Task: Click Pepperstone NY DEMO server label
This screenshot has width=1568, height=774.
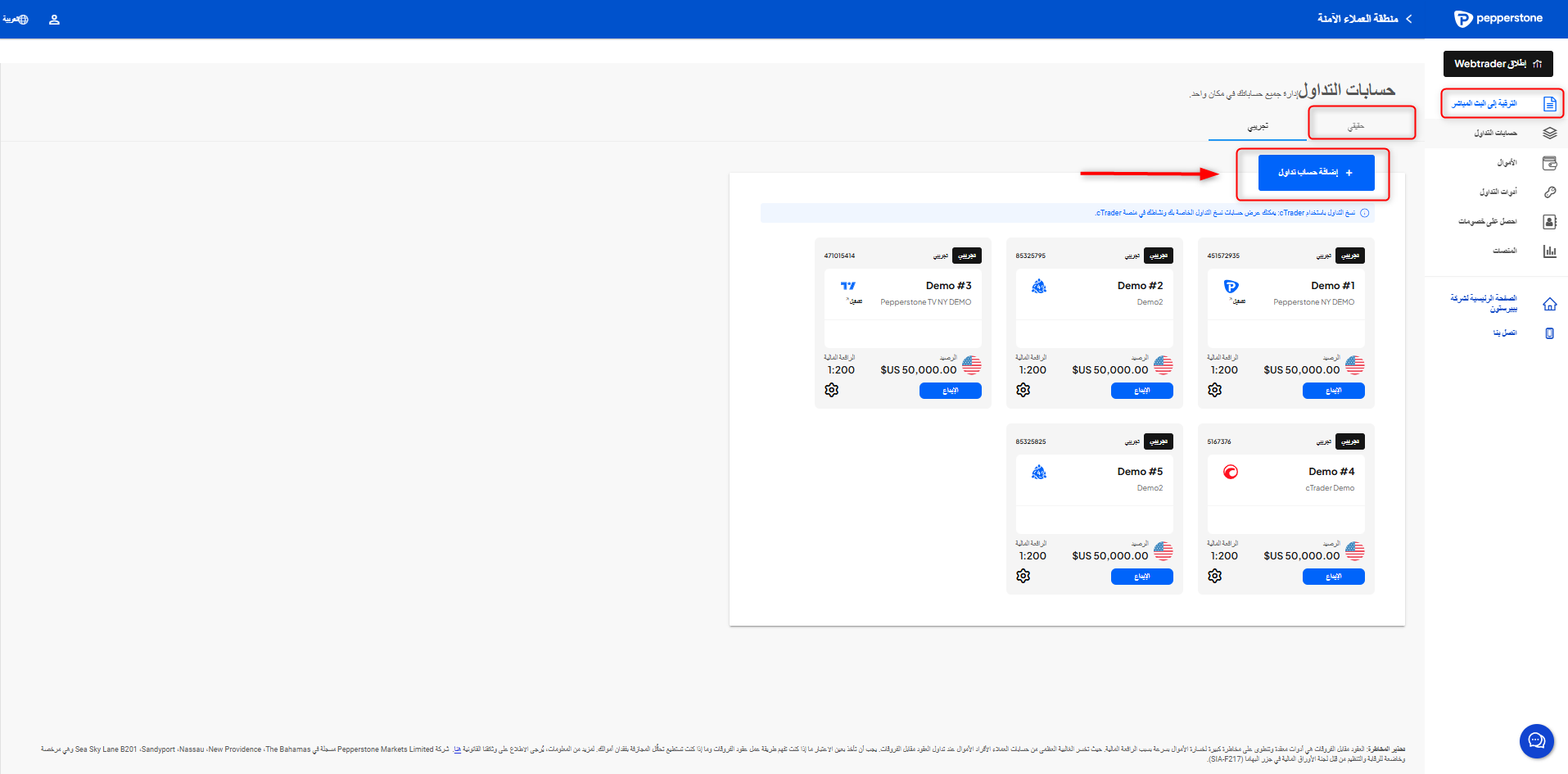Action: pos(1313,302)
